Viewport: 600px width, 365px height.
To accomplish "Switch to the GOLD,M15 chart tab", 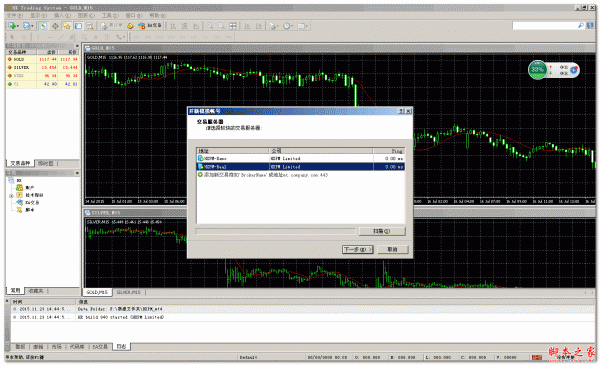I will coord(97,292).
